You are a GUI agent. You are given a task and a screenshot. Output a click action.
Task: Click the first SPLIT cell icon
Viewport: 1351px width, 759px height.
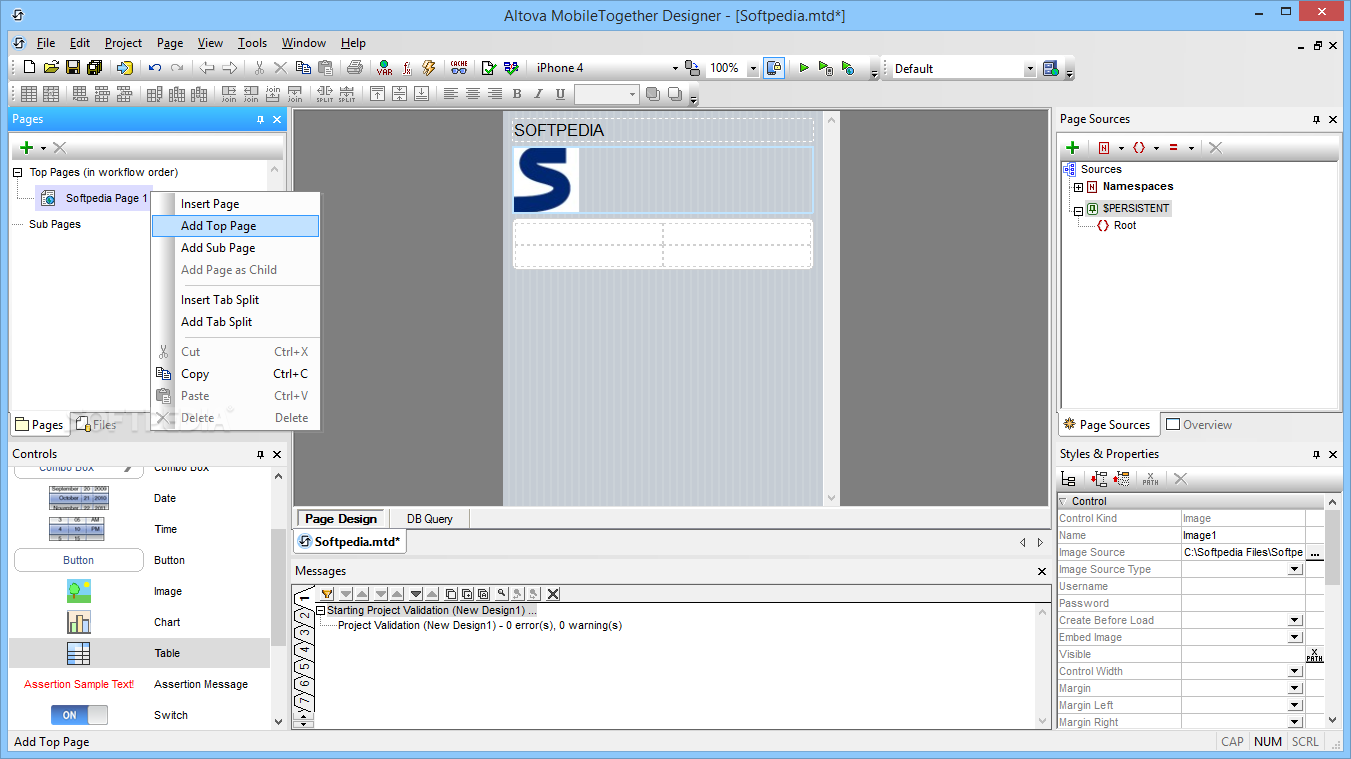coord(325,94)
